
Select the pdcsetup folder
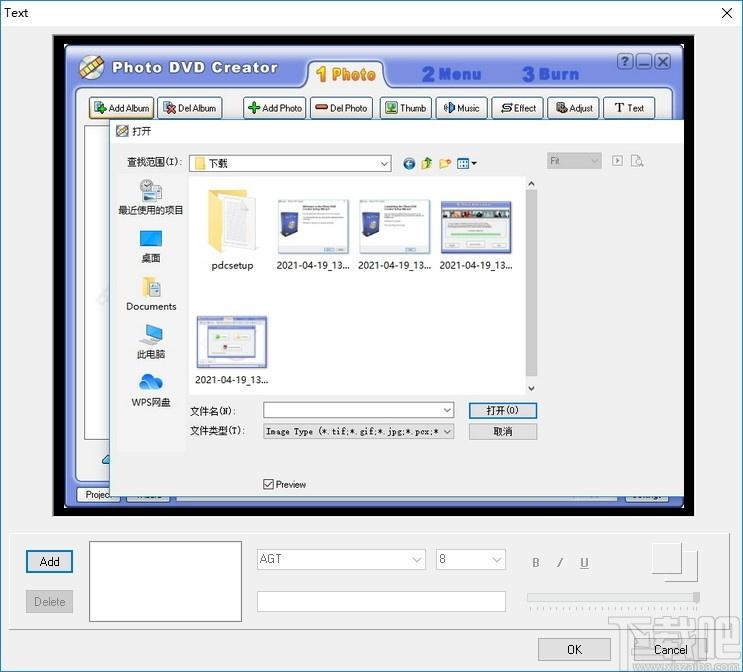pos(232,229)
